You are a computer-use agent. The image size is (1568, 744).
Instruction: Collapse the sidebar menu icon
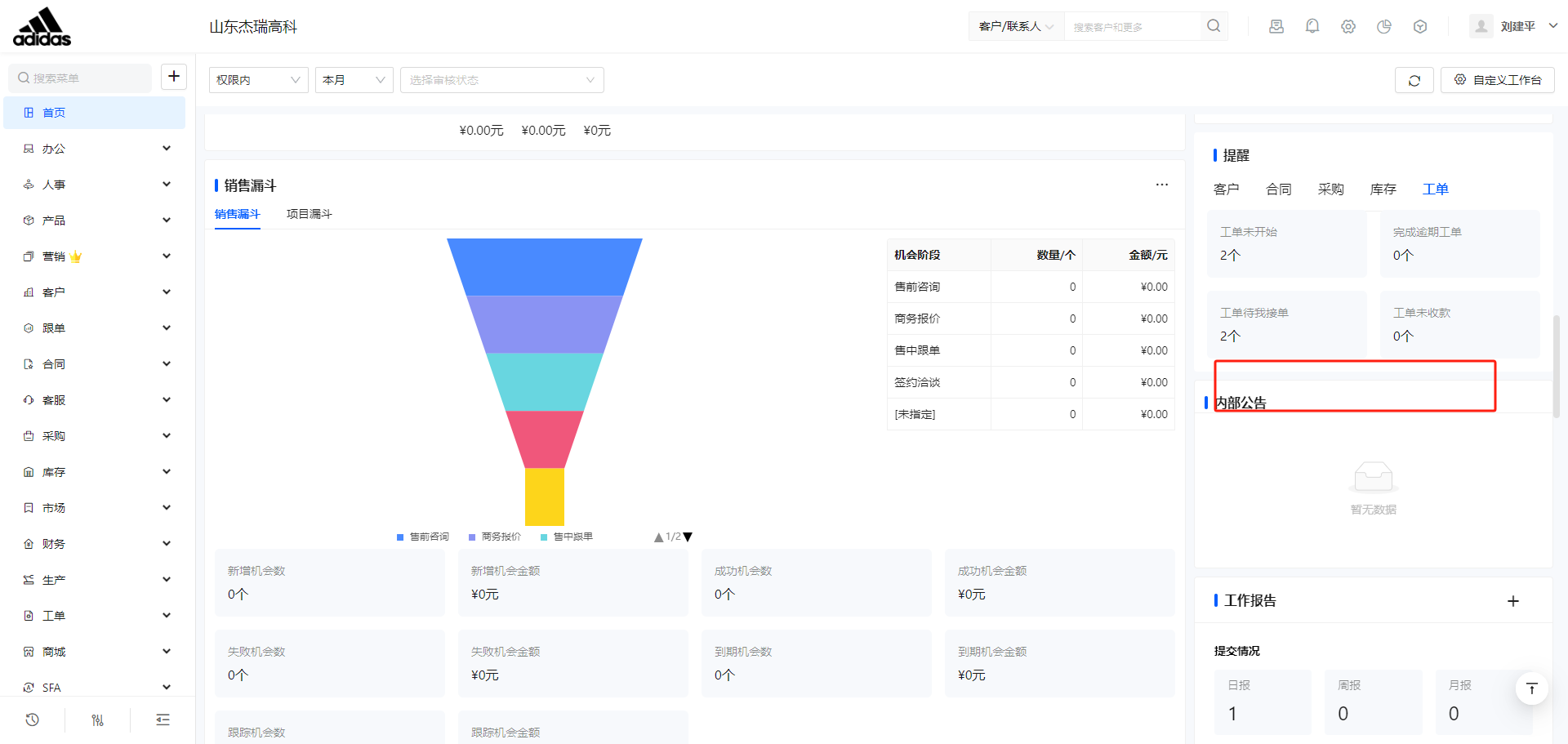click(x=163, y=719)
